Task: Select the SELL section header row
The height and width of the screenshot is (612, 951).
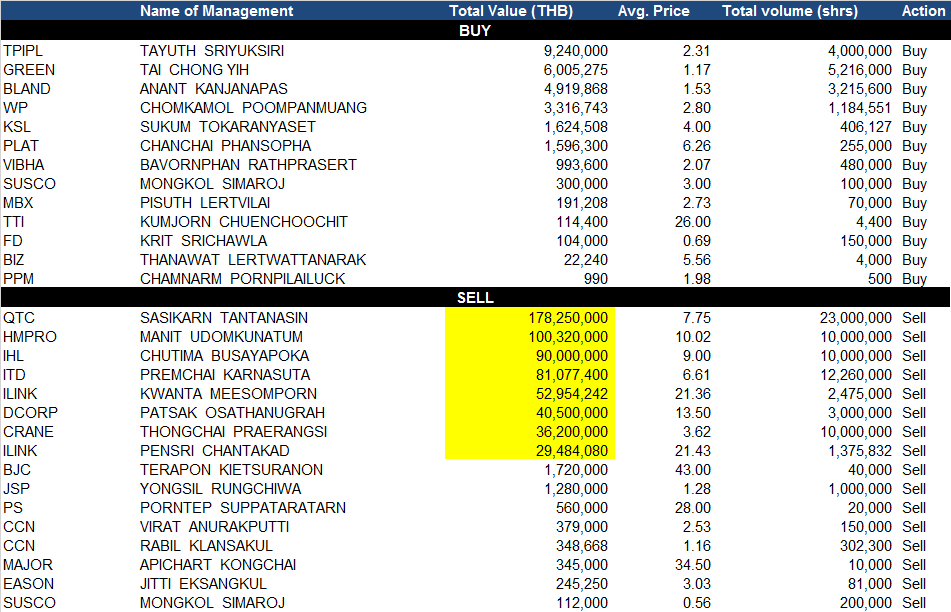Action: (476, 297)
